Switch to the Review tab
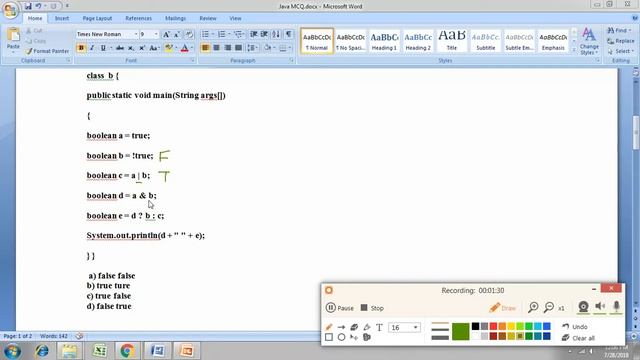 coord(208,18)
